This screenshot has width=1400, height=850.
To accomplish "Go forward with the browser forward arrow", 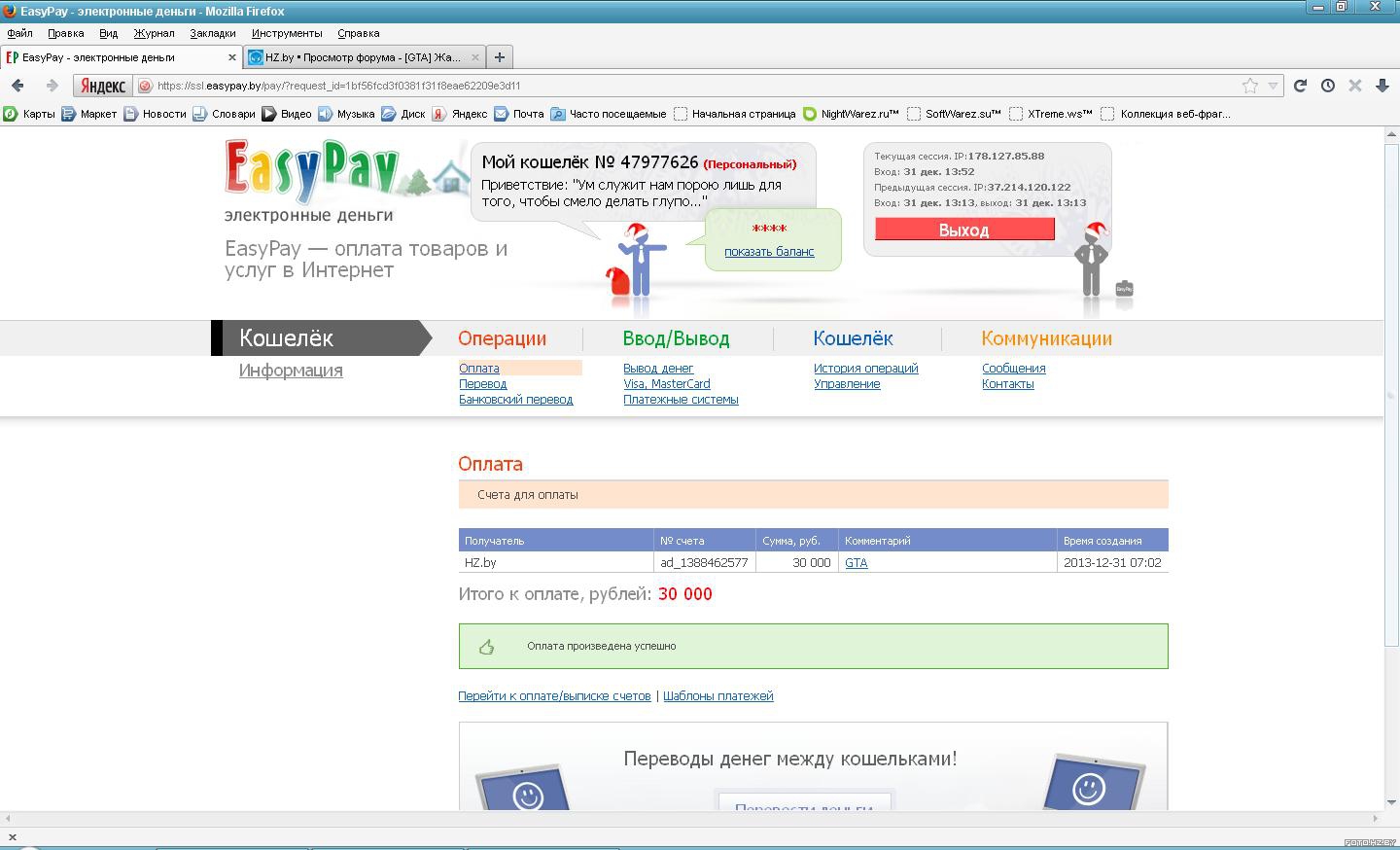I will 52,86.
